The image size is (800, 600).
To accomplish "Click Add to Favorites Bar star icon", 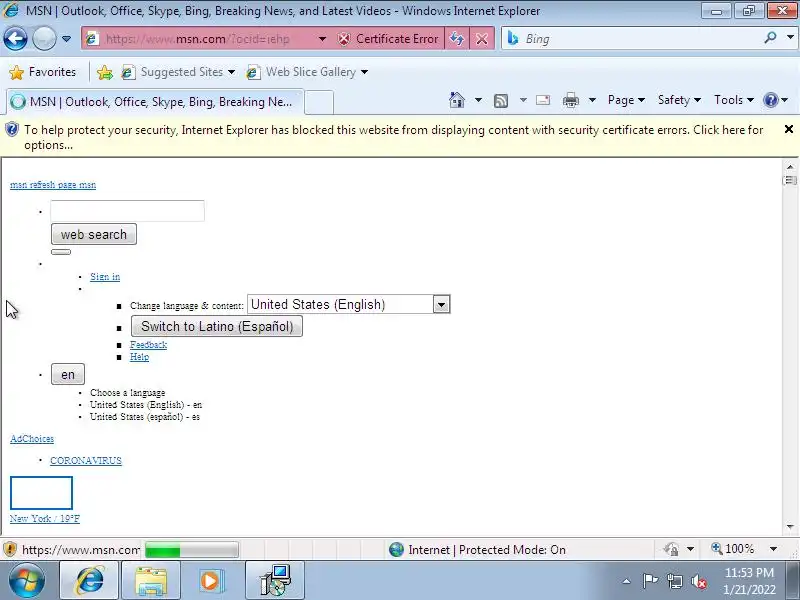I will (x=105, y=72).
